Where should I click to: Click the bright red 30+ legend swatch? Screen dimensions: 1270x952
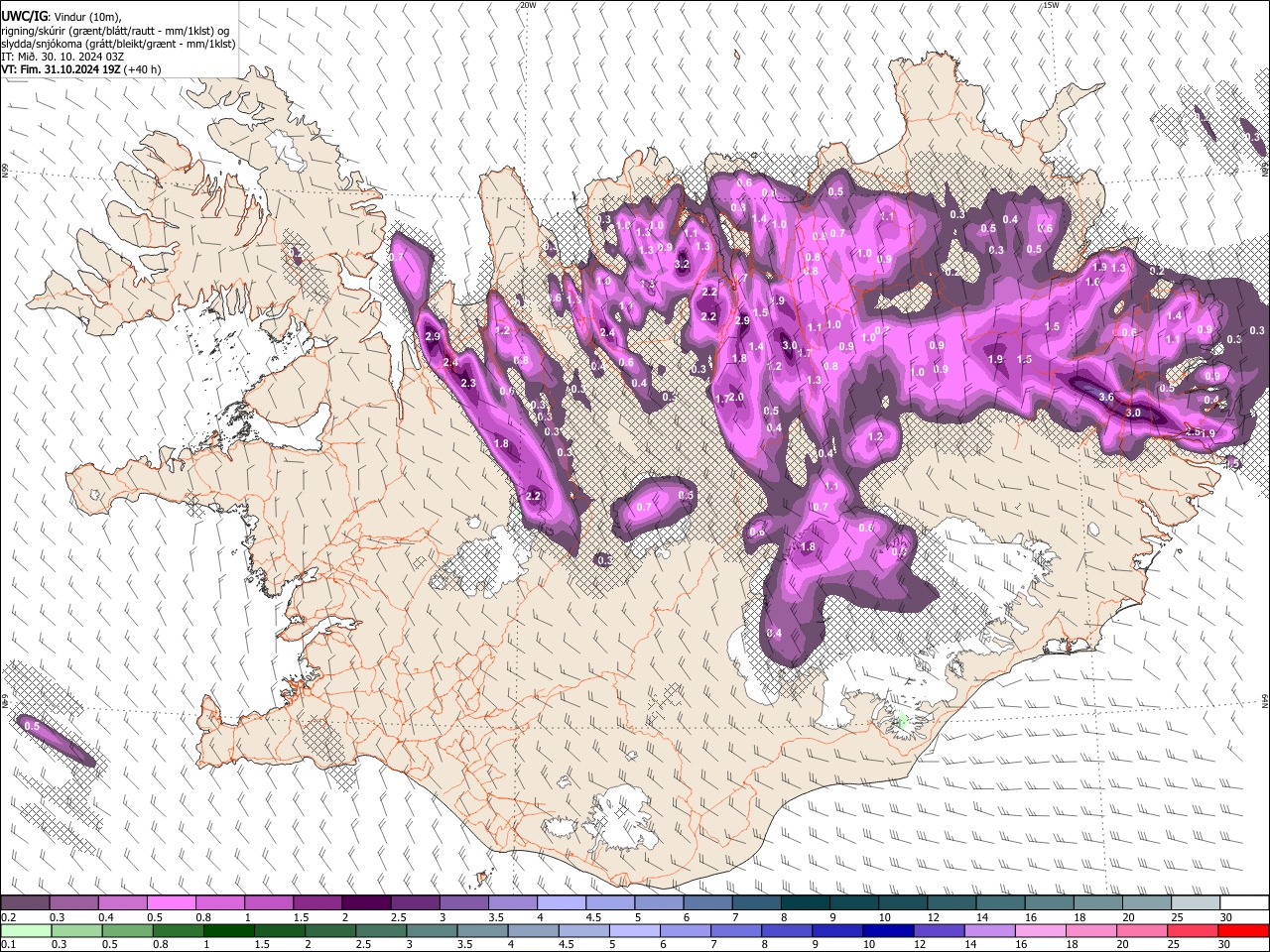click(1243, 930)
